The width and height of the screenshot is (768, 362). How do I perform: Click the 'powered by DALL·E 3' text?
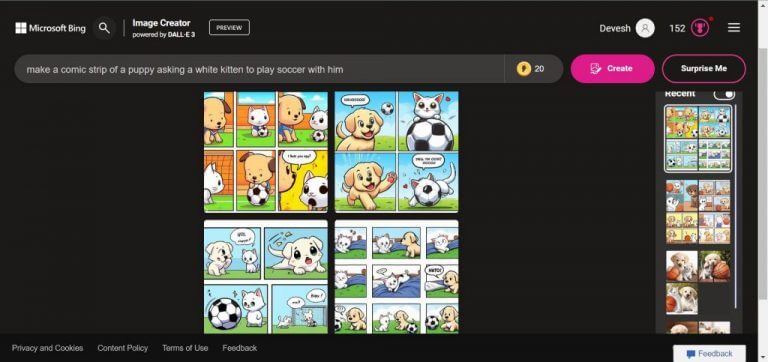[x=164, y=35]
